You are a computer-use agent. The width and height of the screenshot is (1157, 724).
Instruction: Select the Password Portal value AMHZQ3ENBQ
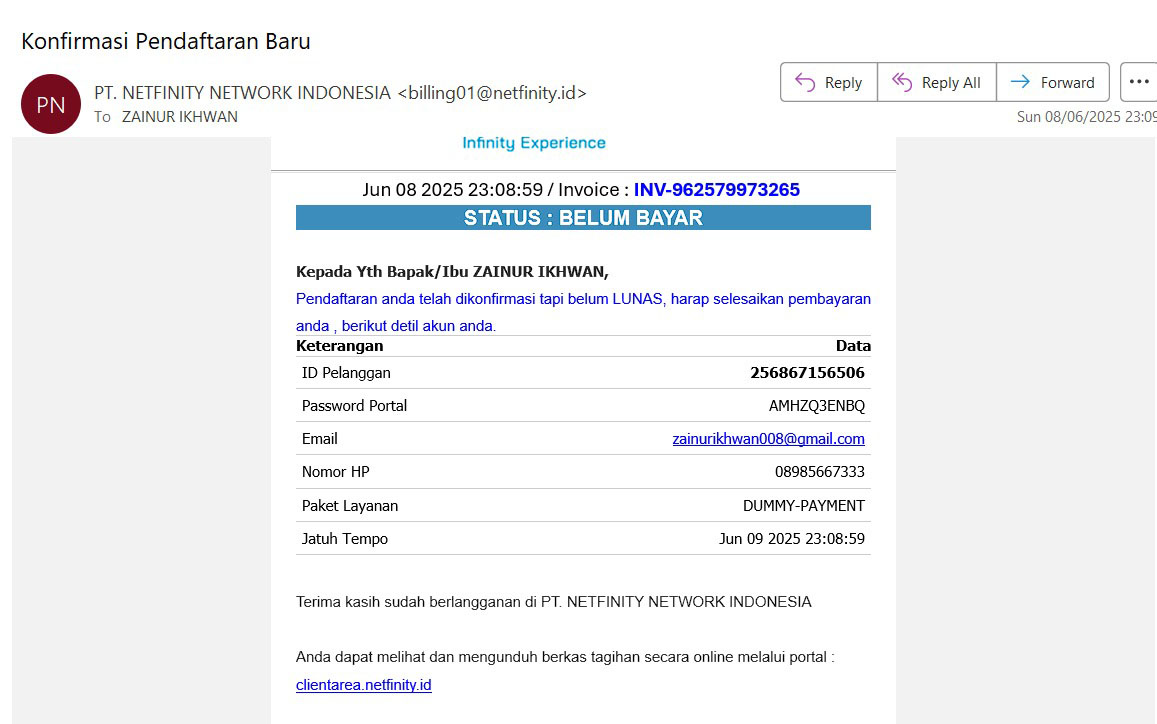click(x=816, y=406)
